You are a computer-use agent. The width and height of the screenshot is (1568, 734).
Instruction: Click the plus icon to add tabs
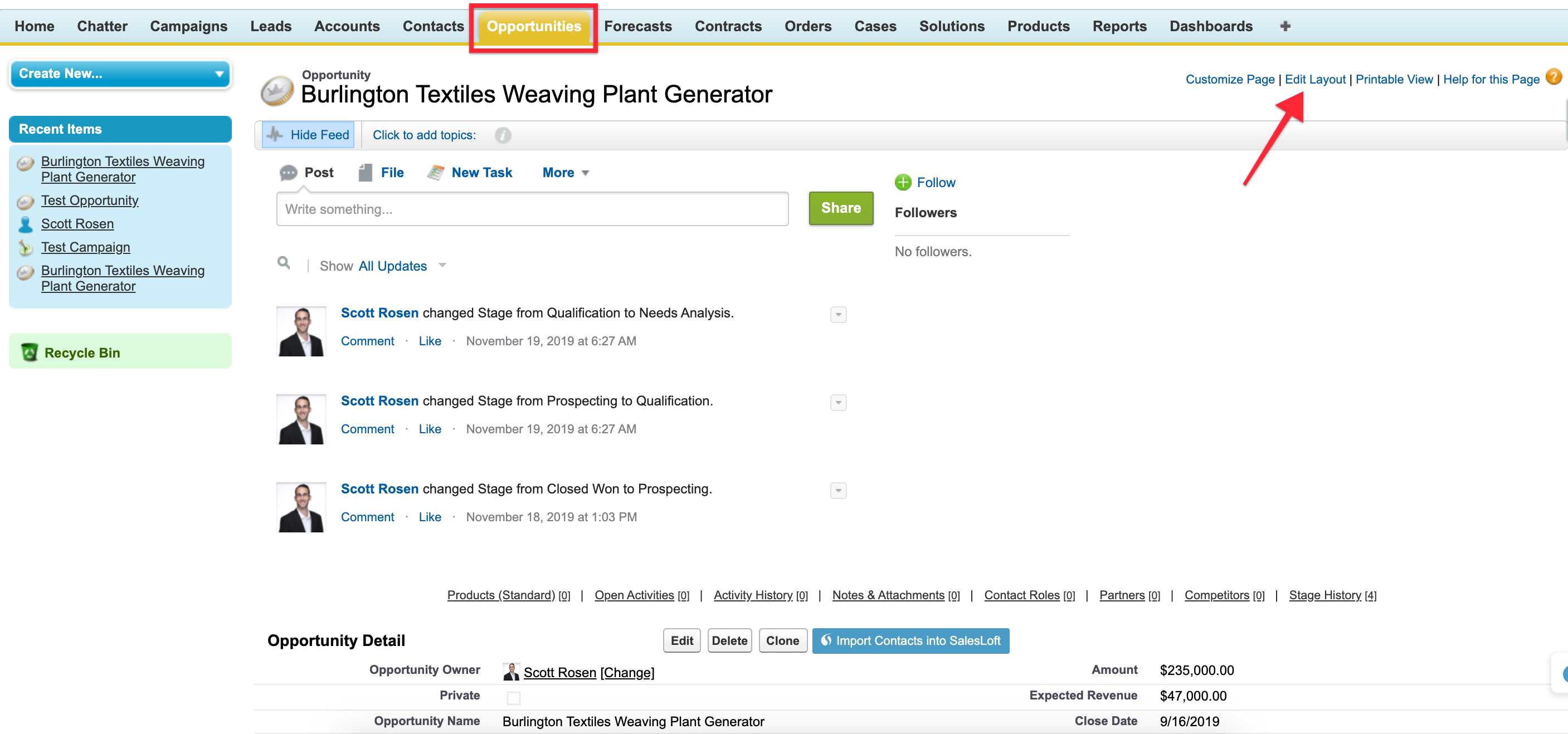(1285, 26)
